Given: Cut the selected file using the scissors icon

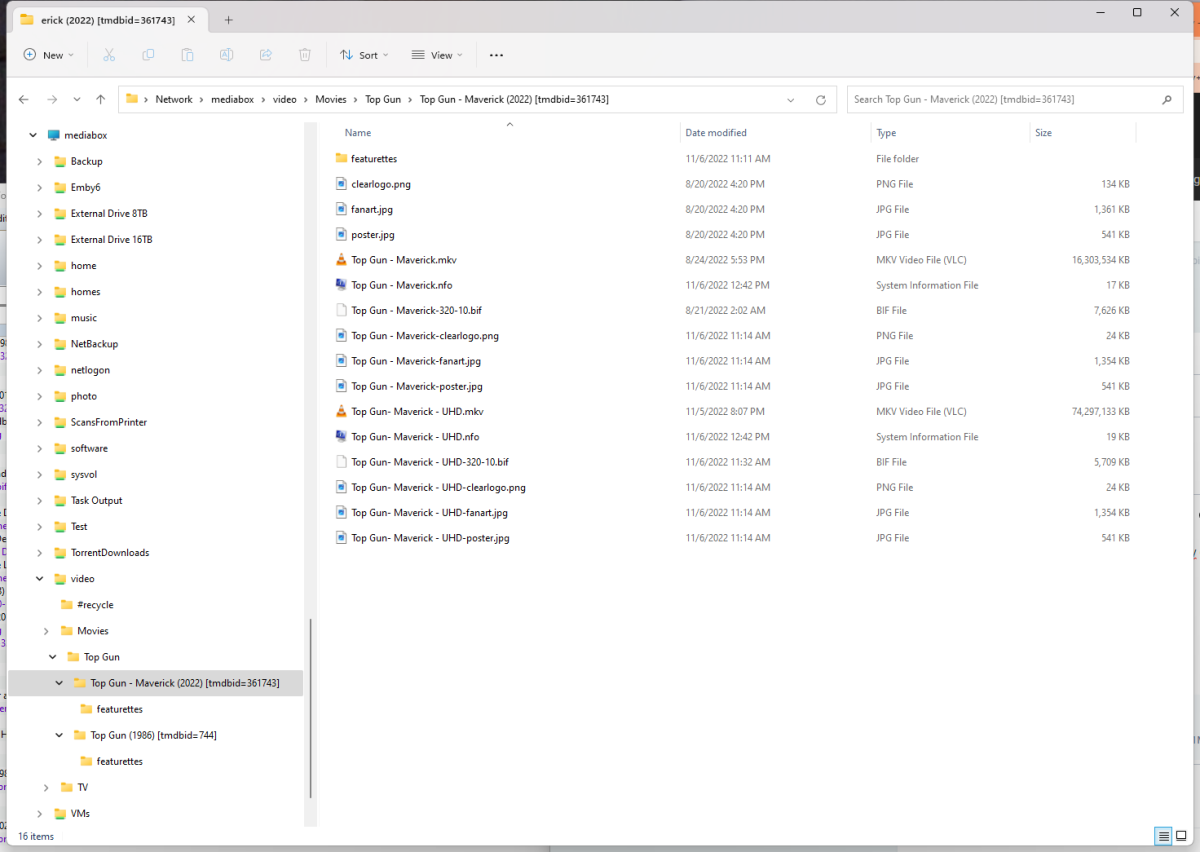Looking at the screenshot, I should tap(107, 55).
